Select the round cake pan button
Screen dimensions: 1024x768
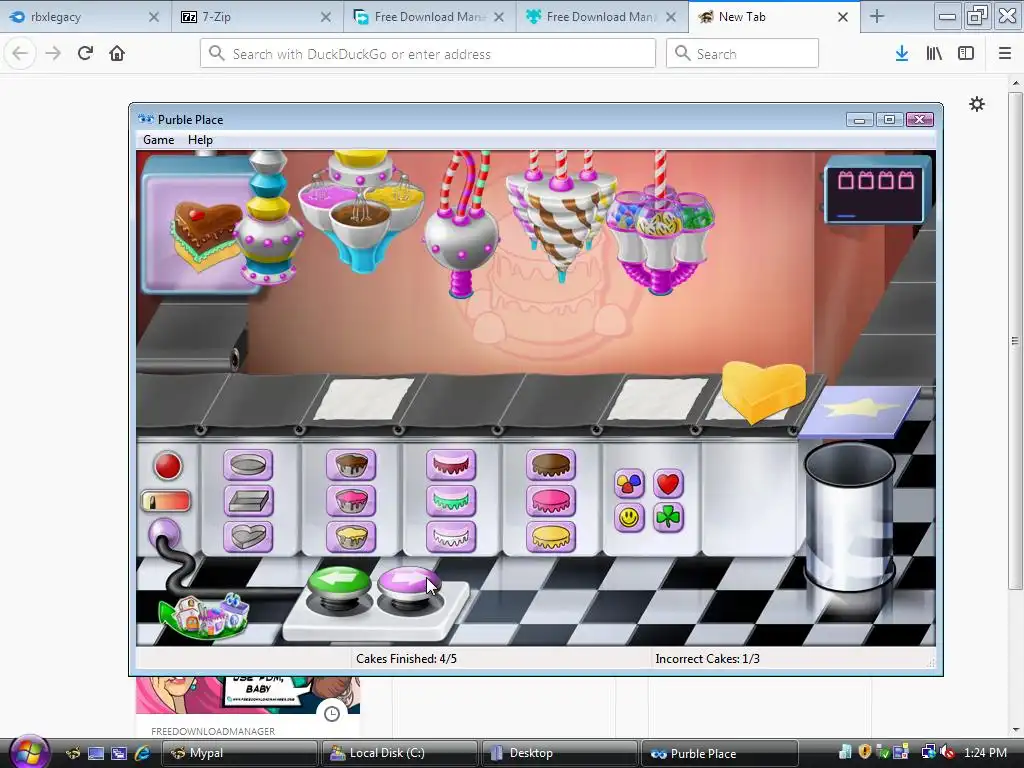248,465
